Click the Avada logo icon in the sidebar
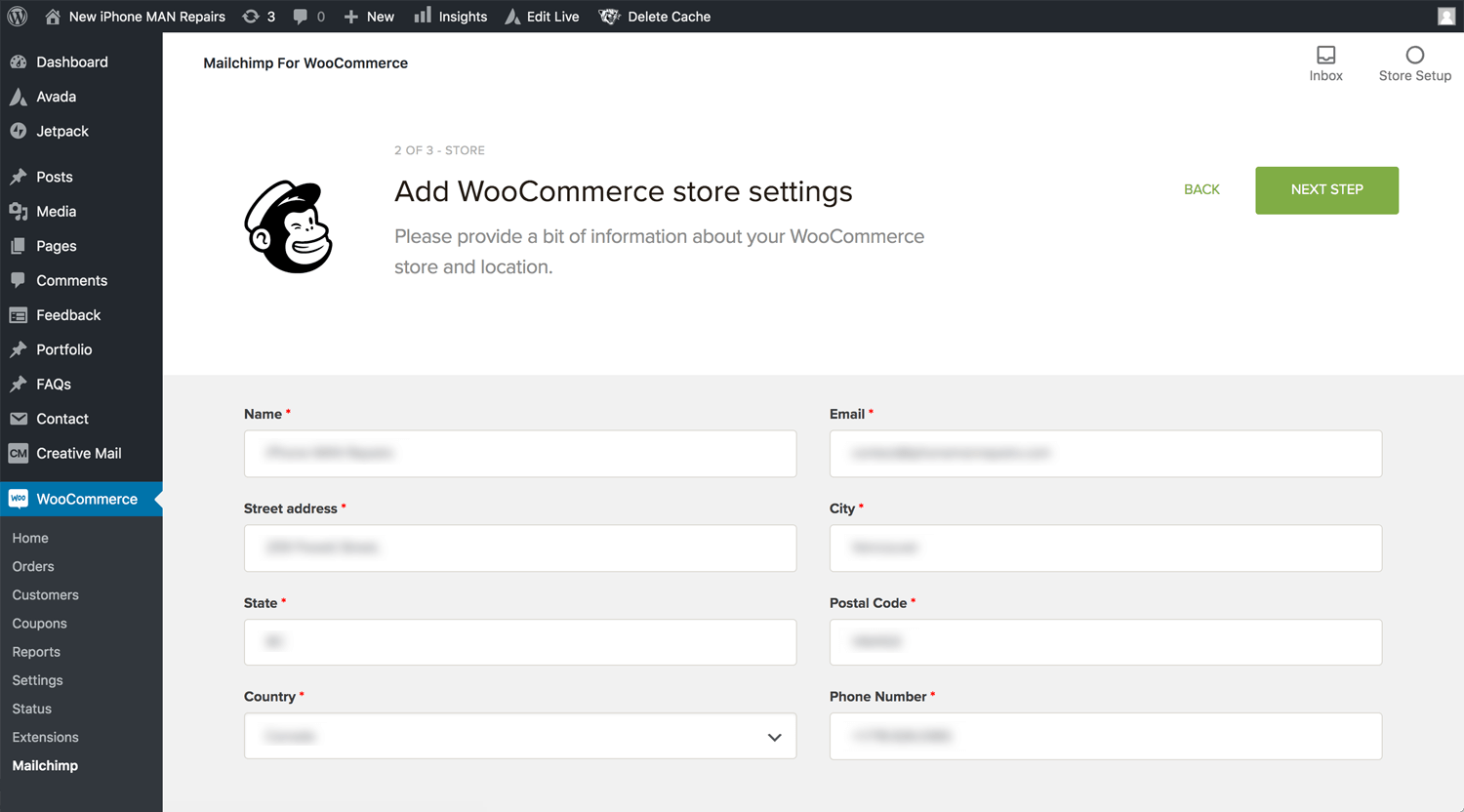The width and height of the screenshot is (1464, 812). point(19,97)
